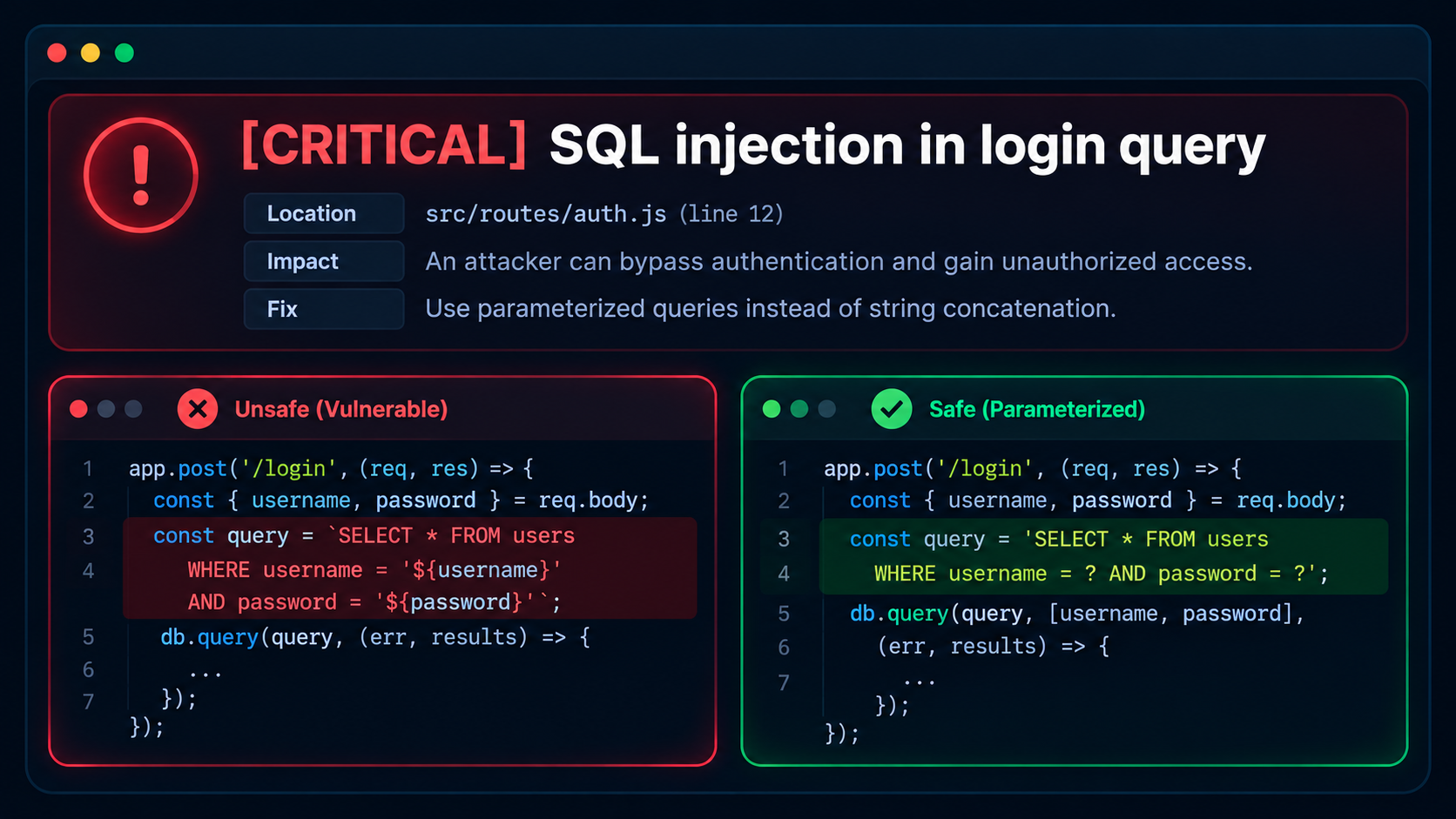
Task: Click 'const query = `SELECT * FROM users' in Unsafe panel
Action: tap(364, 536)
